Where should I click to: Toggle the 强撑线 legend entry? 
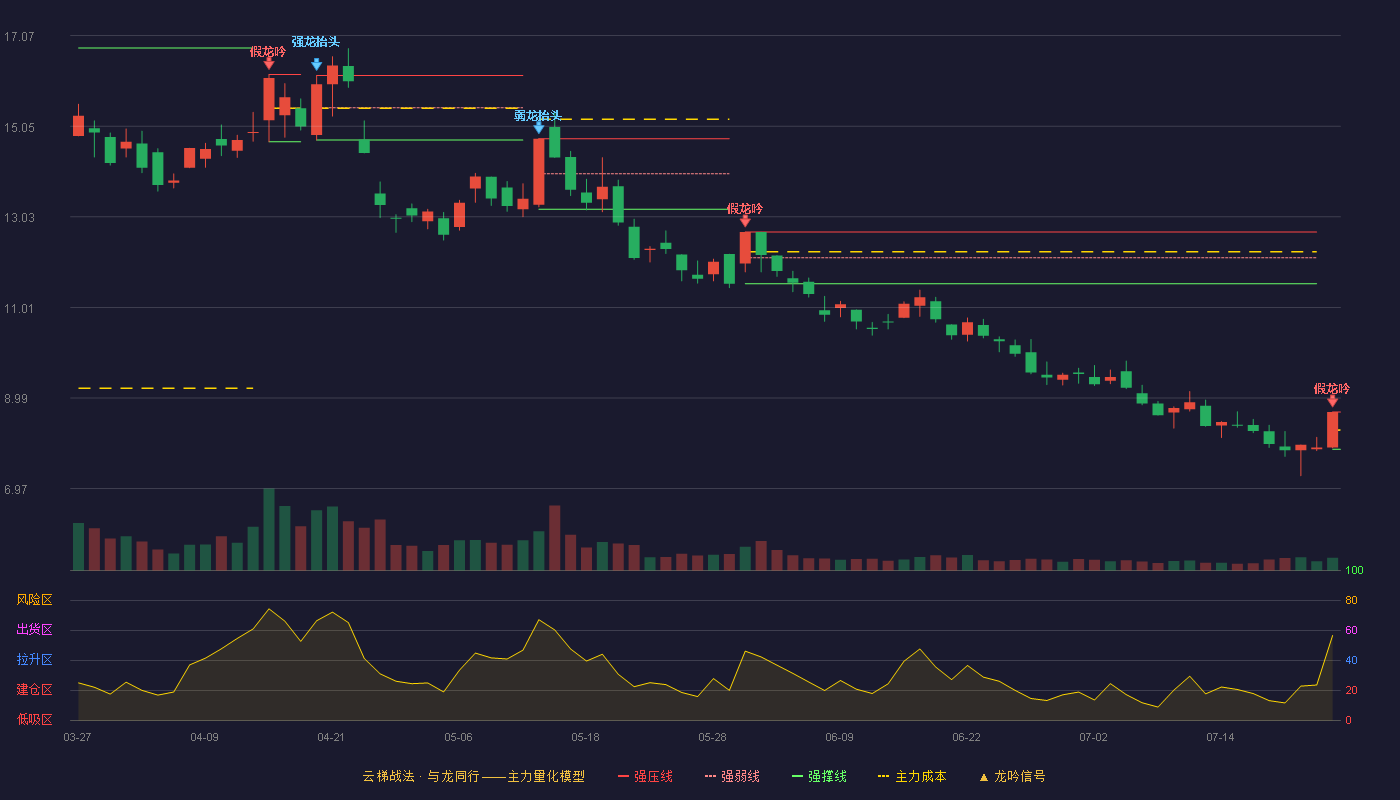click(x=820, y=776)
